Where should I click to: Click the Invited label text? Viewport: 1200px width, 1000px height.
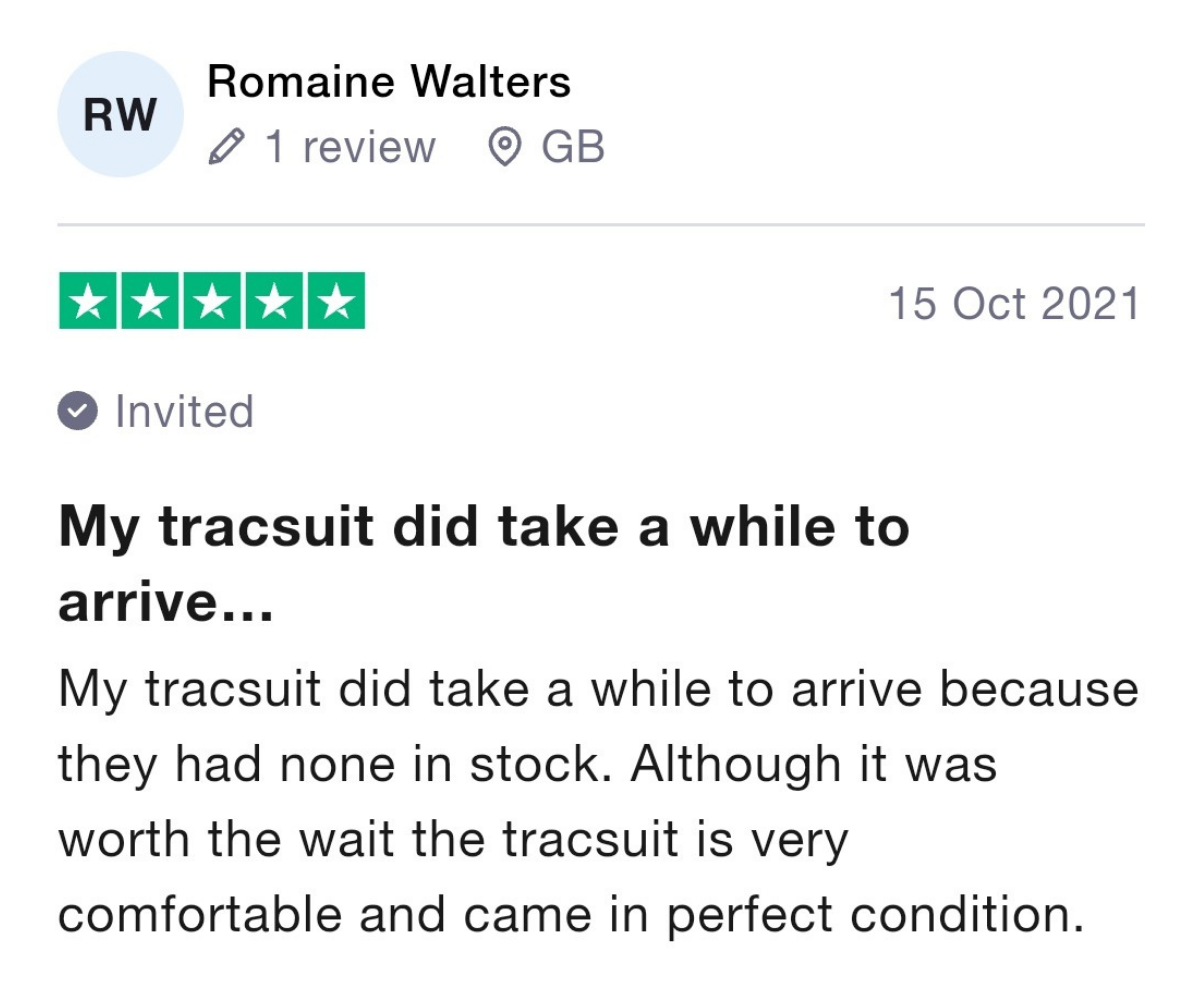pos(185,412)
